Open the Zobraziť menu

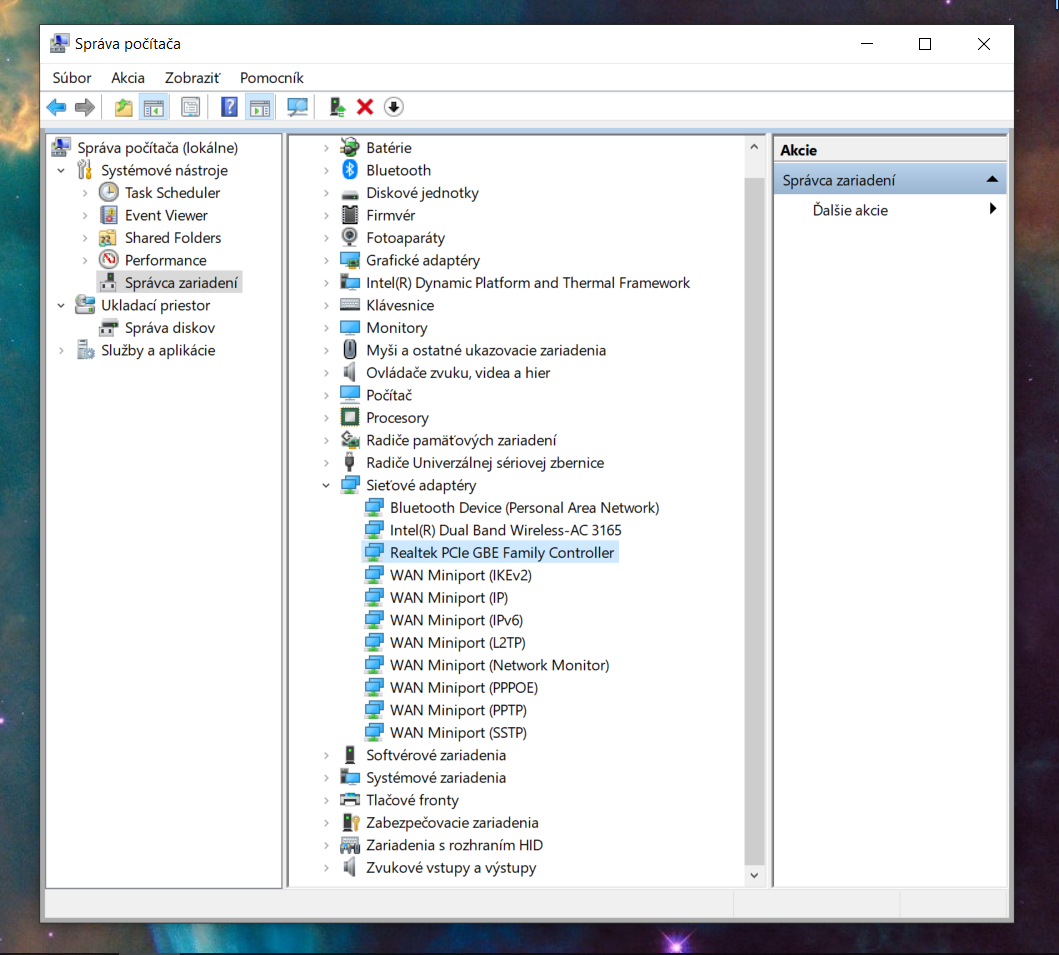pos(190,77)
